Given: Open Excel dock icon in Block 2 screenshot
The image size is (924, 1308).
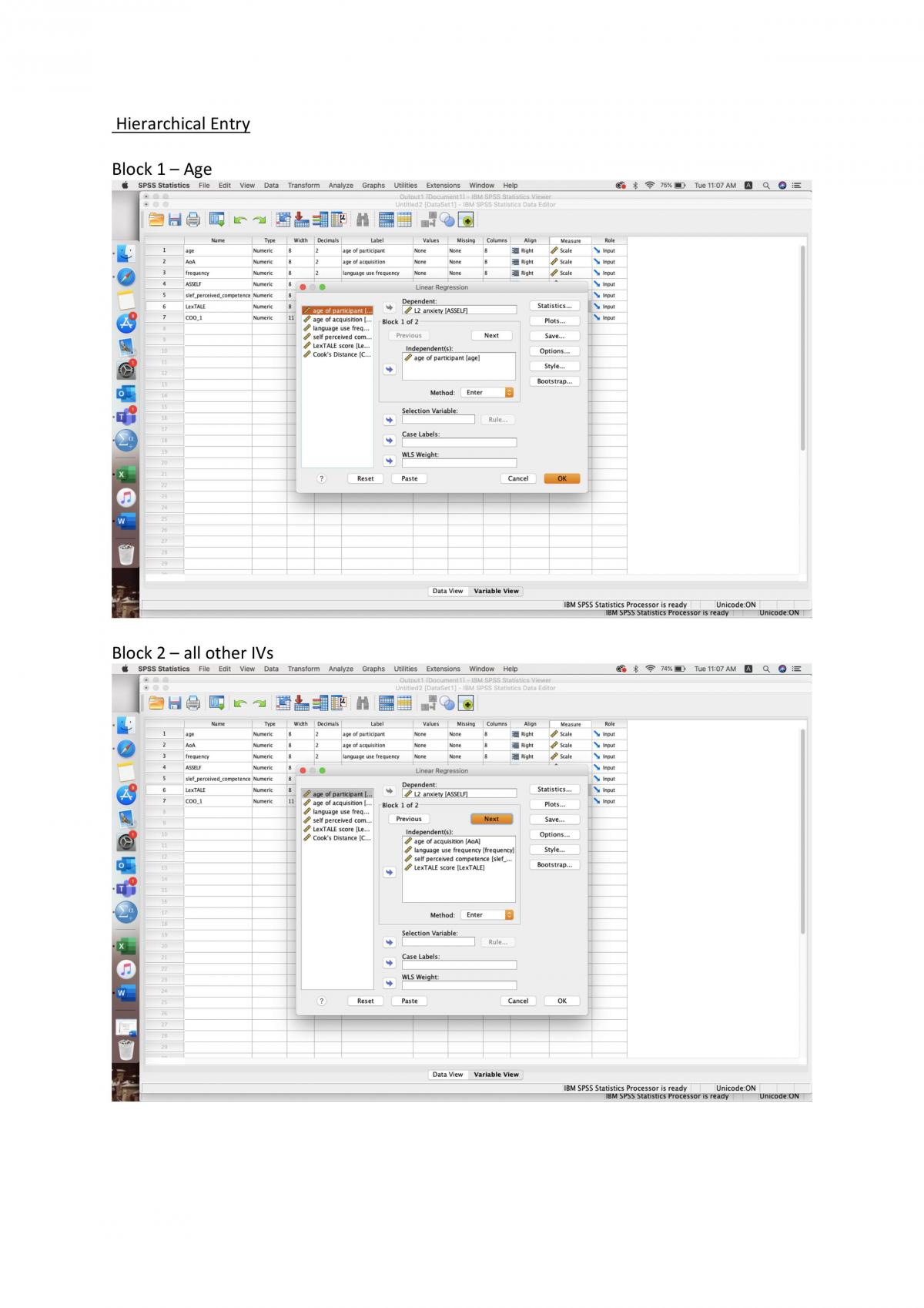Looking at the screenshot, I should pos(126,946).
